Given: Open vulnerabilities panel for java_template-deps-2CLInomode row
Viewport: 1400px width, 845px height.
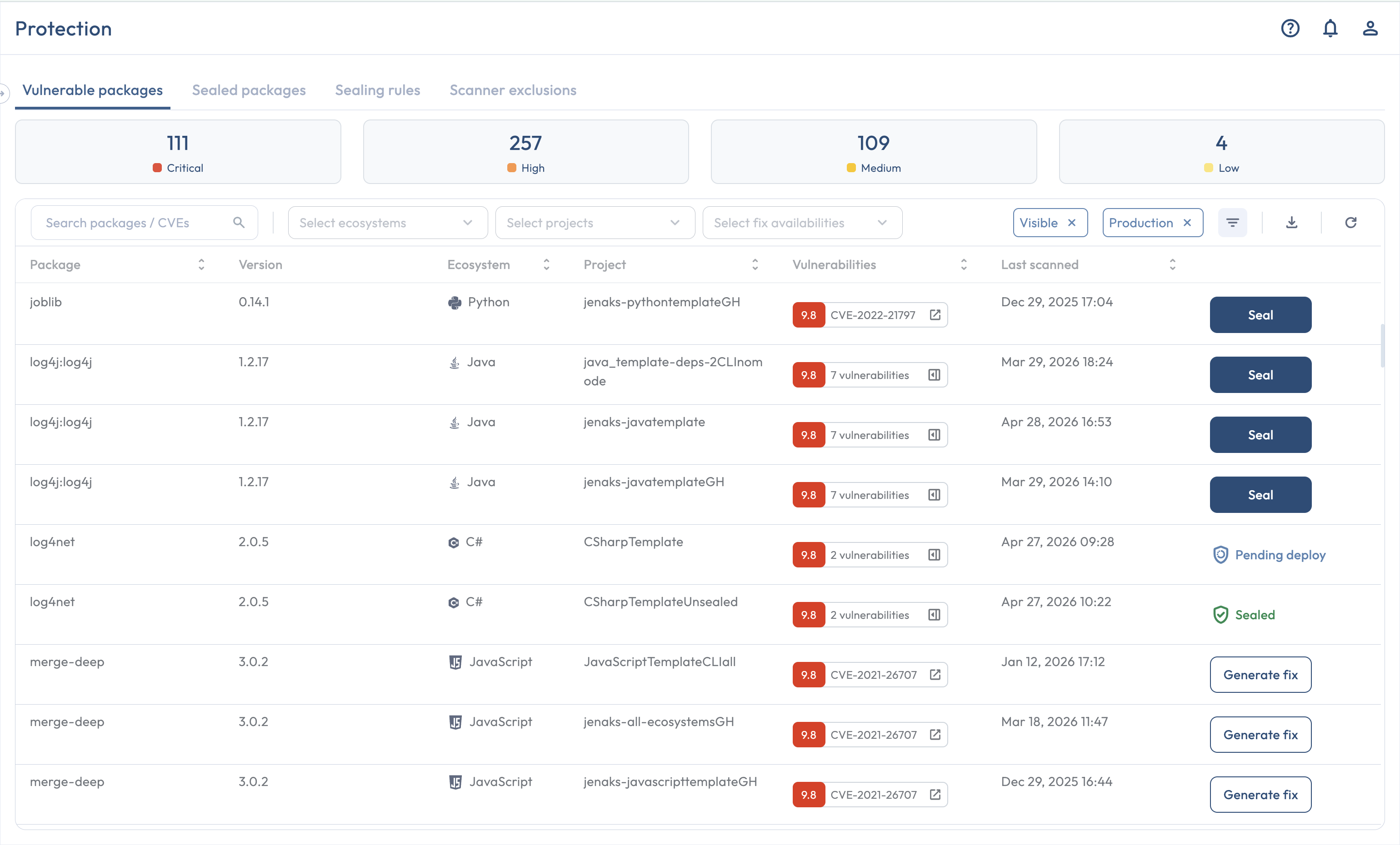Looking at the screenshot, I should [934, 375].
